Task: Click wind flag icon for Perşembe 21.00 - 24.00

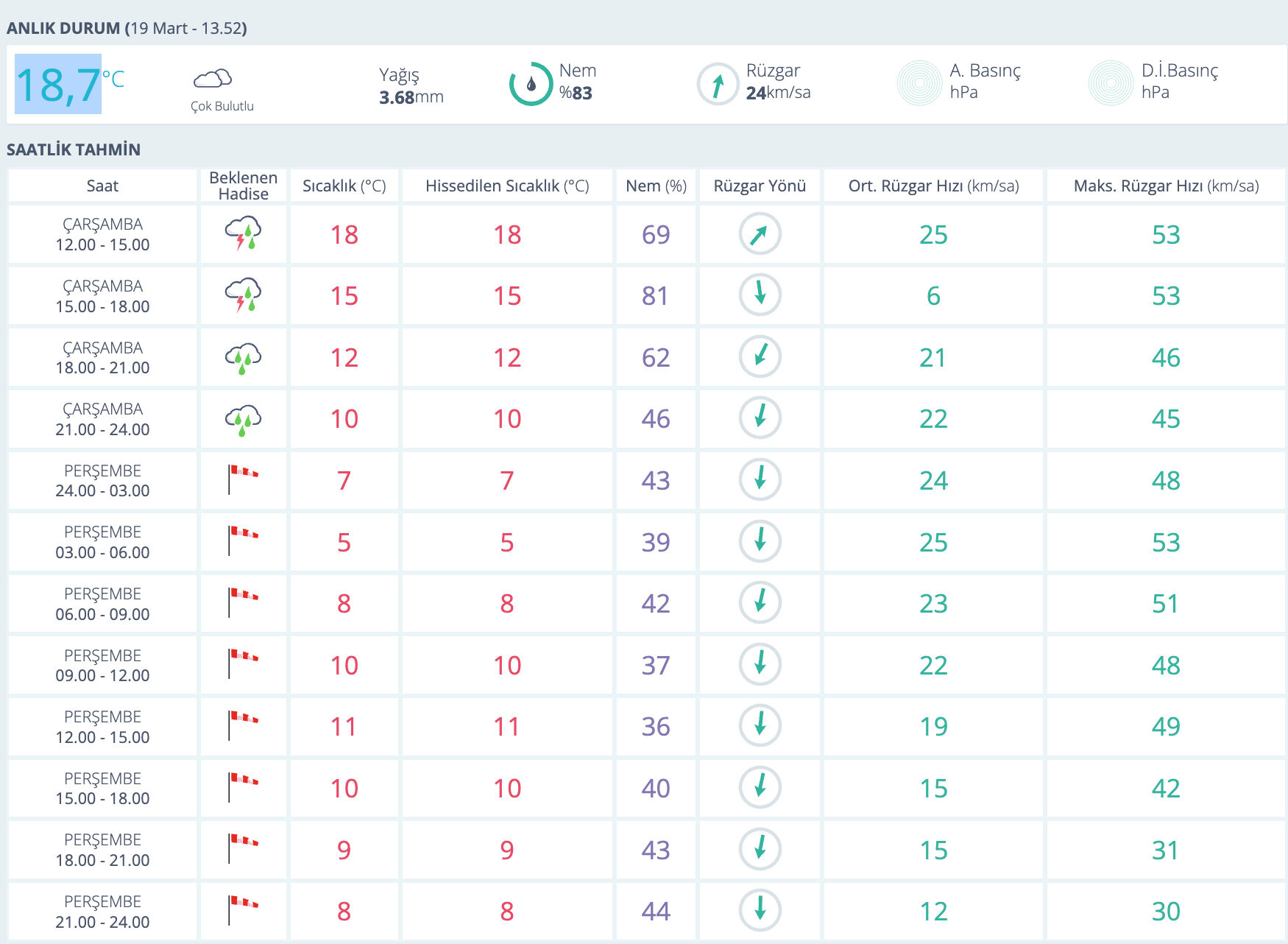Action: (x=243, y=910)
